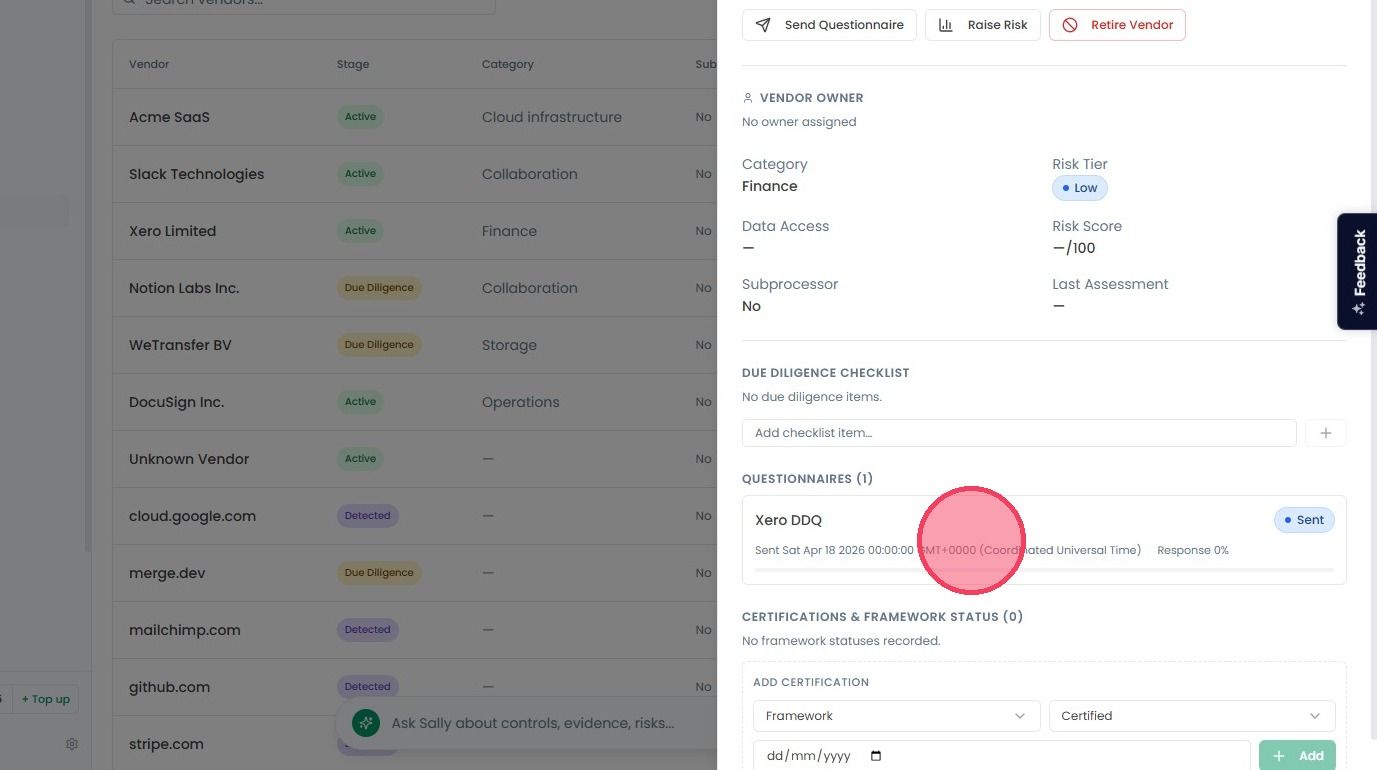Click the Response 0% label

coord(1193,550)
